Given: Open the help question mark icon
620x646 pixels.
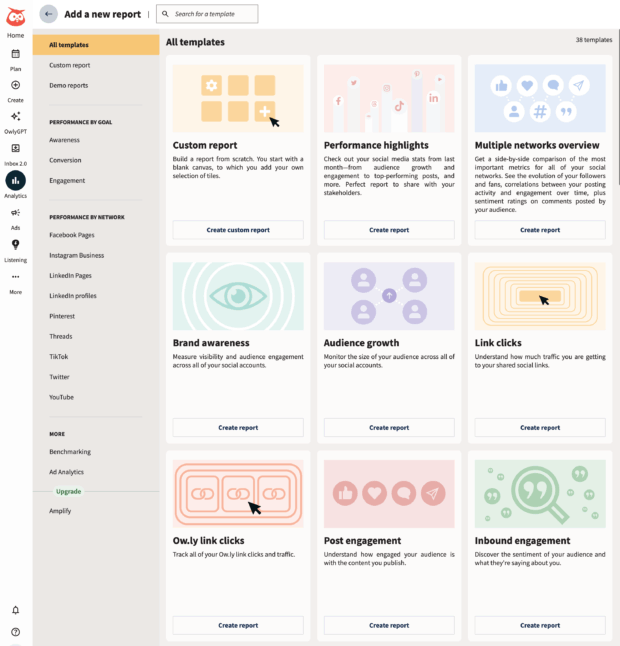Looking at the screenshot, I should point(16,632).
